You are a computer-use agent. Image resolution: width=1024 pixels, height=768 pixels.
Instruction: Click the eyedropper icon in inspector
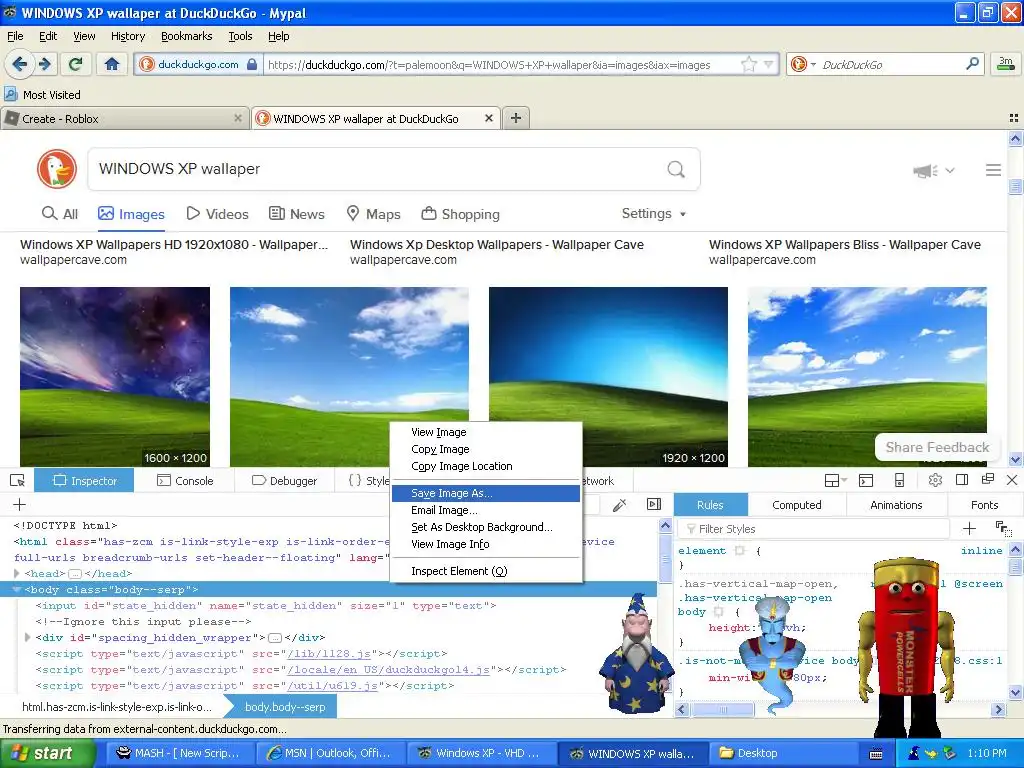619,504
